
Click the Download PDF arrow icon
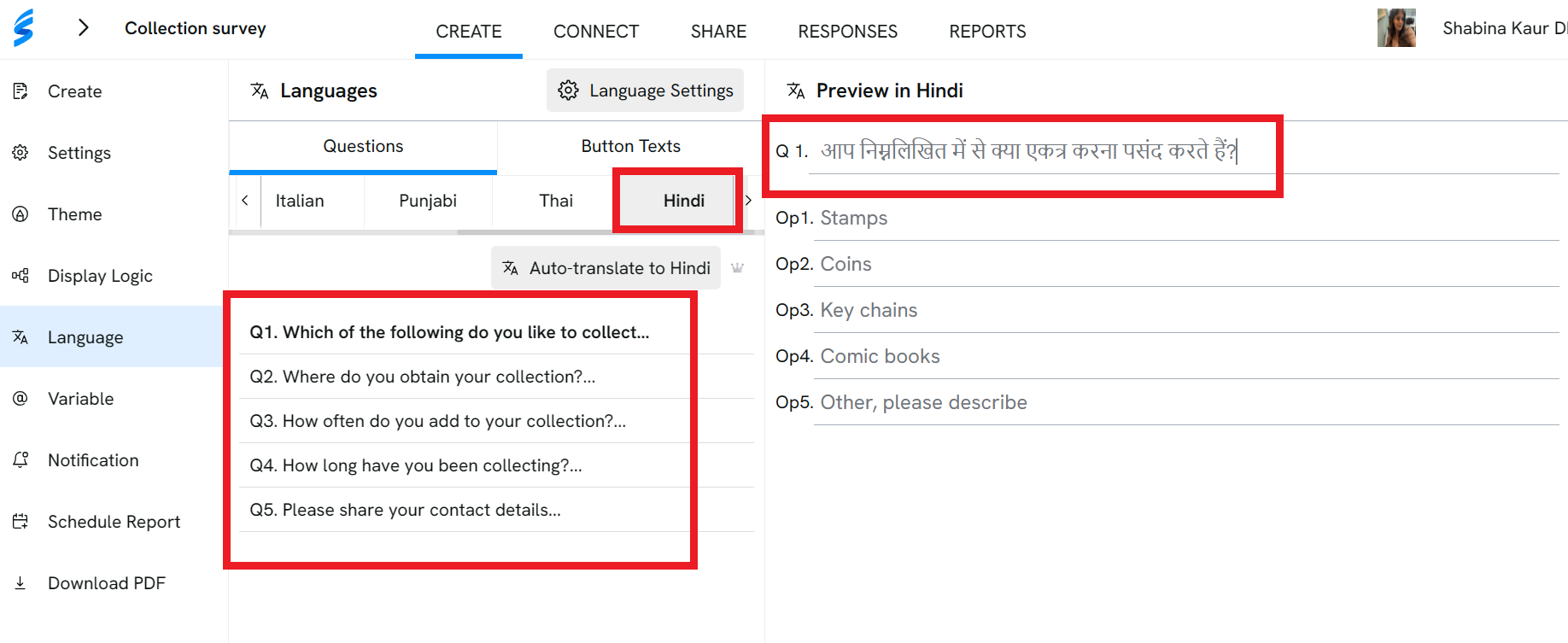(x=20, y=583)
